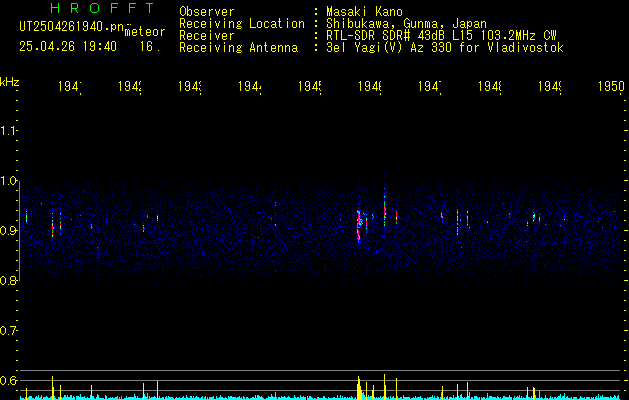Select the observer name Masaki Kano
Image resolution: width=629 pixels, height=400 pixels.
click(x=364, y=12)
